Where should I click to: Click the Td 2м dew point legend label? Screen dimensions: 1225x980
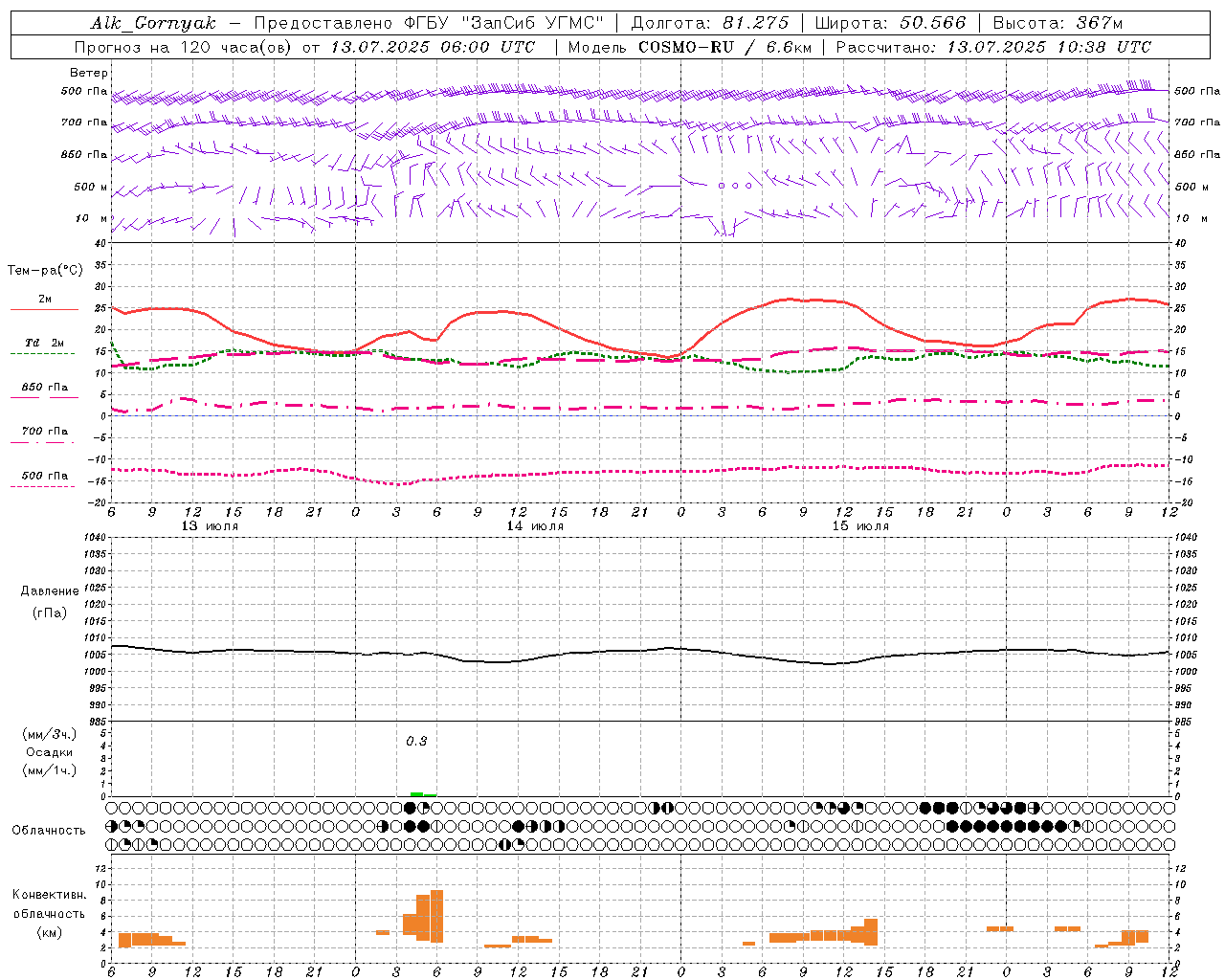point(45,343)
